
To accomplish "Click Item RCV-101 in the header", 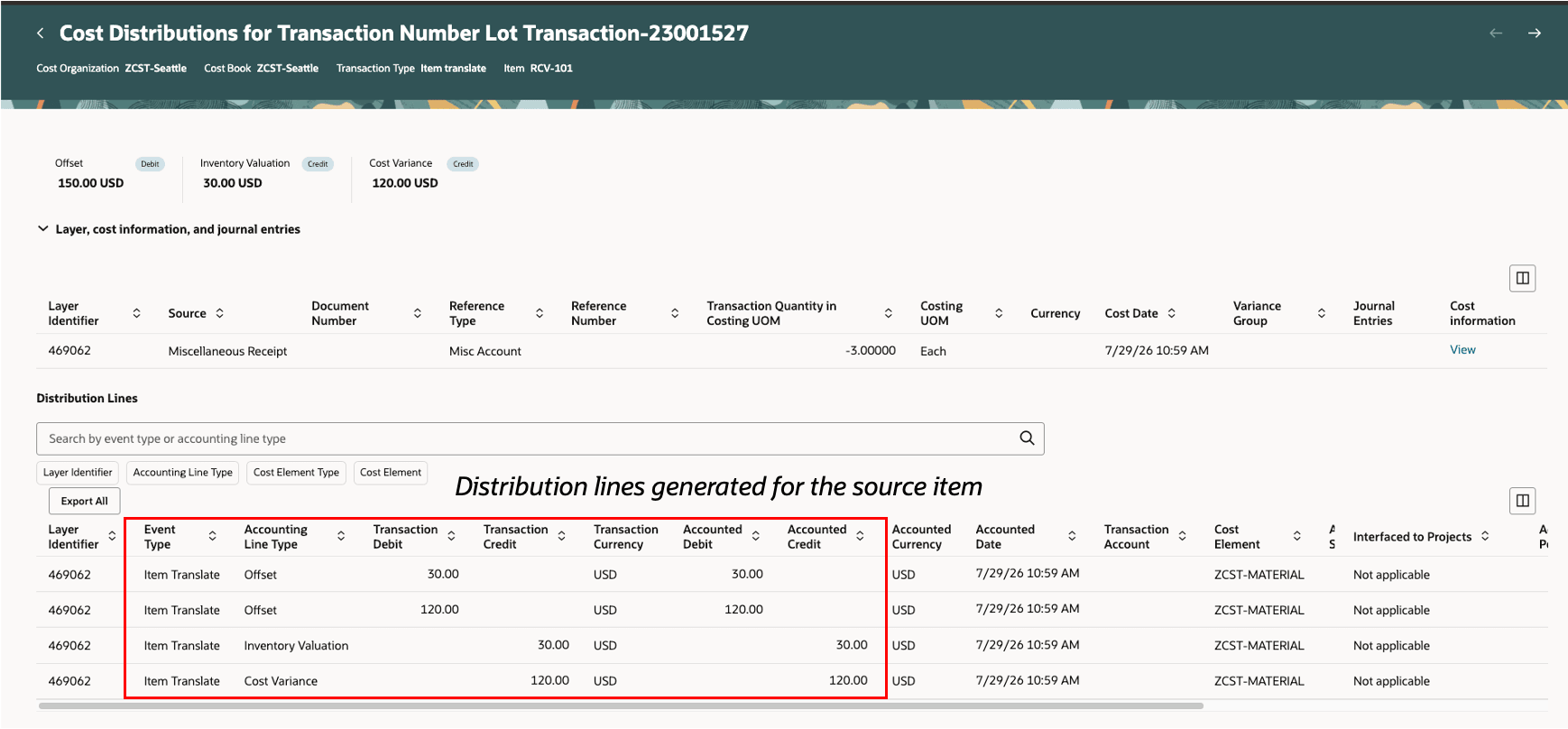I will [538, 69].
